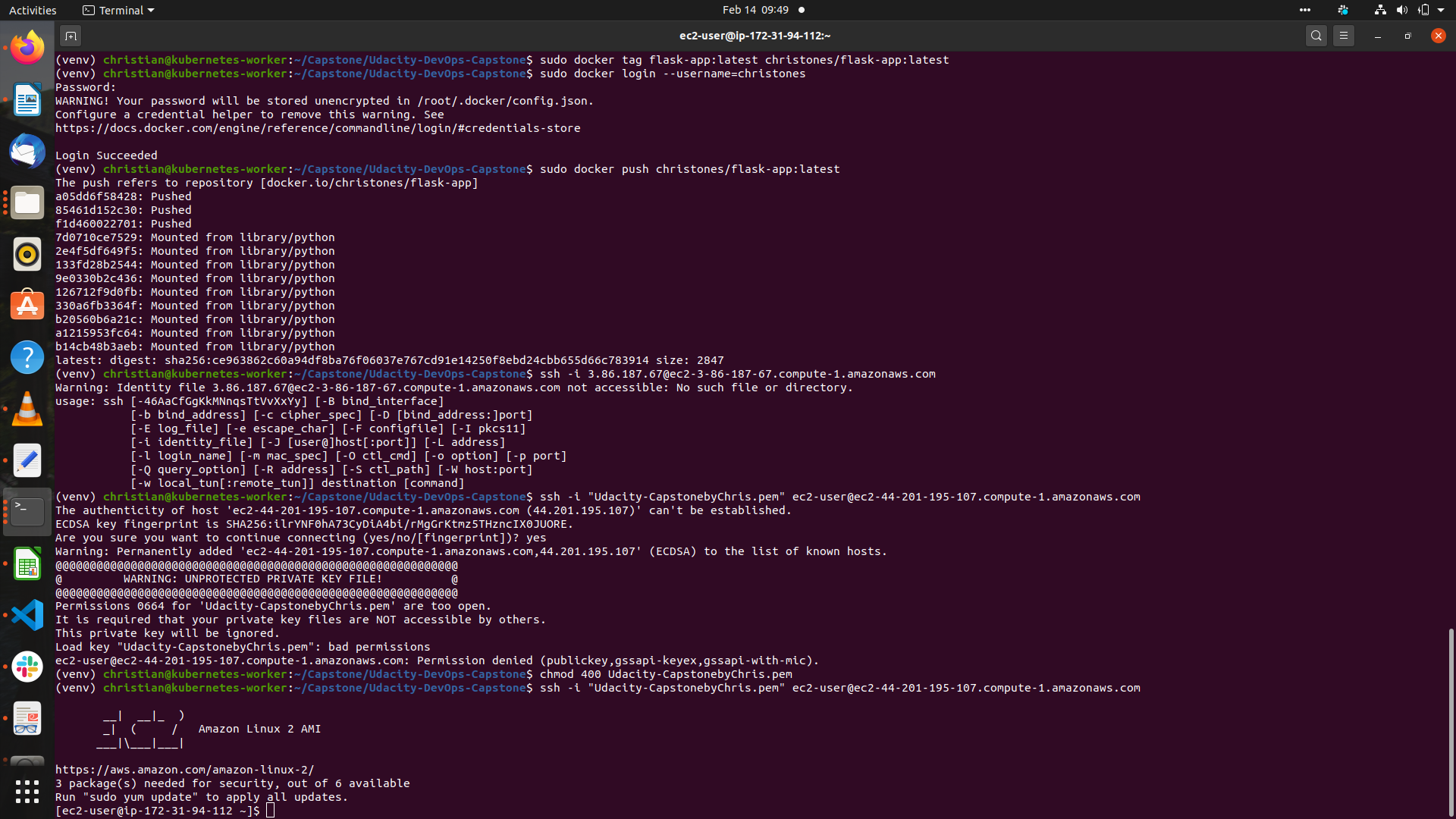Open the Activities overview
This screenshot has height=819, width=1456.
tap(33, 10)
